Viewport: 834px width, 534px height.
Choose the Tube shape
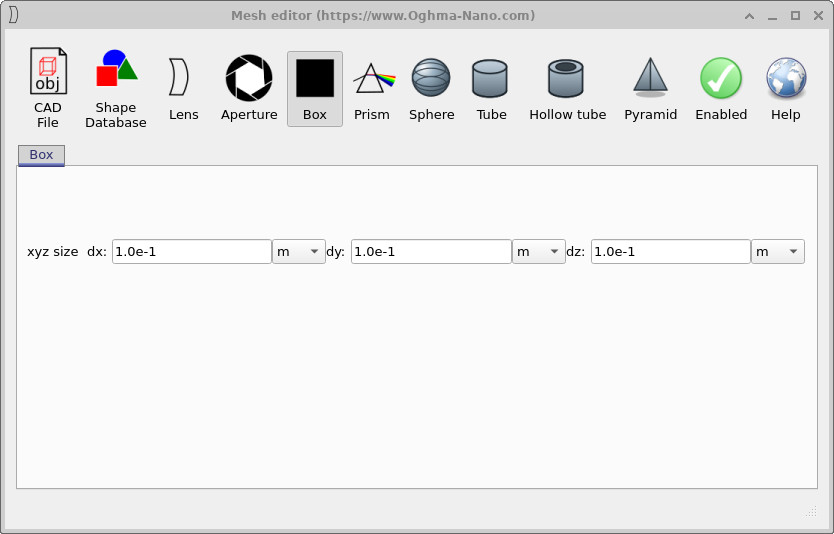coord(491,88)
